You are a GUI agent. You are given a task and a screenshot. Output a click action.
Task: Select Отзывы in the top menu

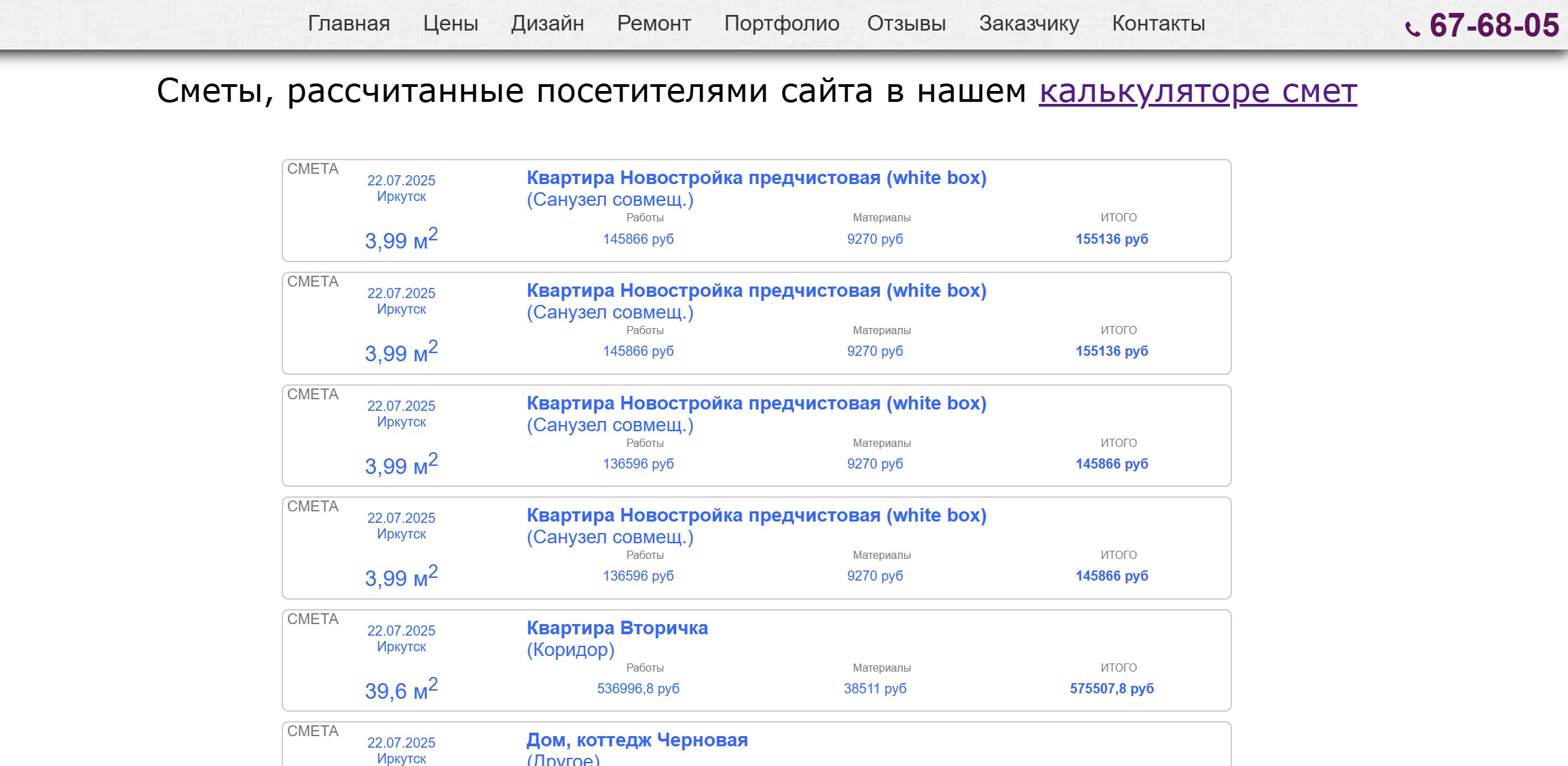click(906, 23)
